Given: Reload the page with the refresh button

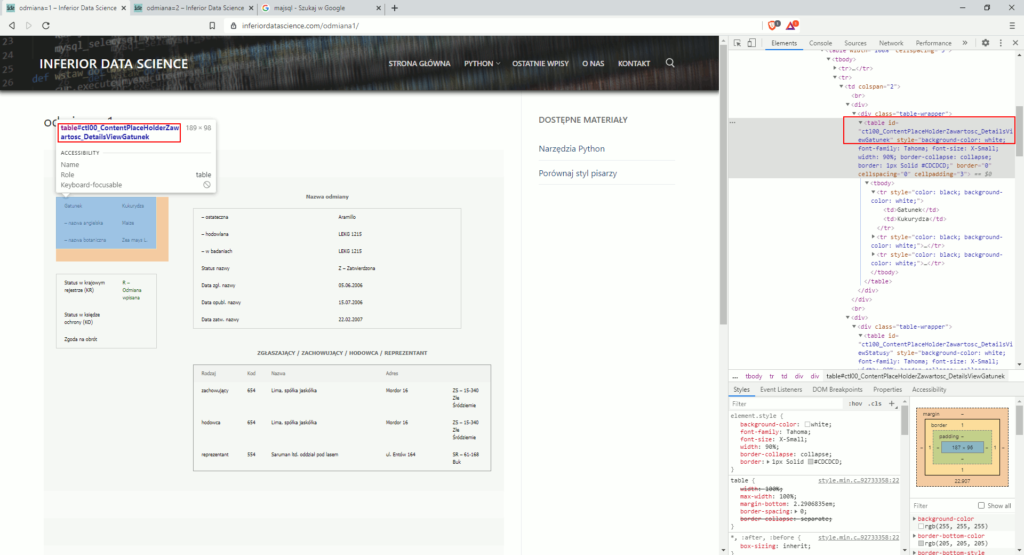Looking at the screenshot, I should tap(45, 25).
